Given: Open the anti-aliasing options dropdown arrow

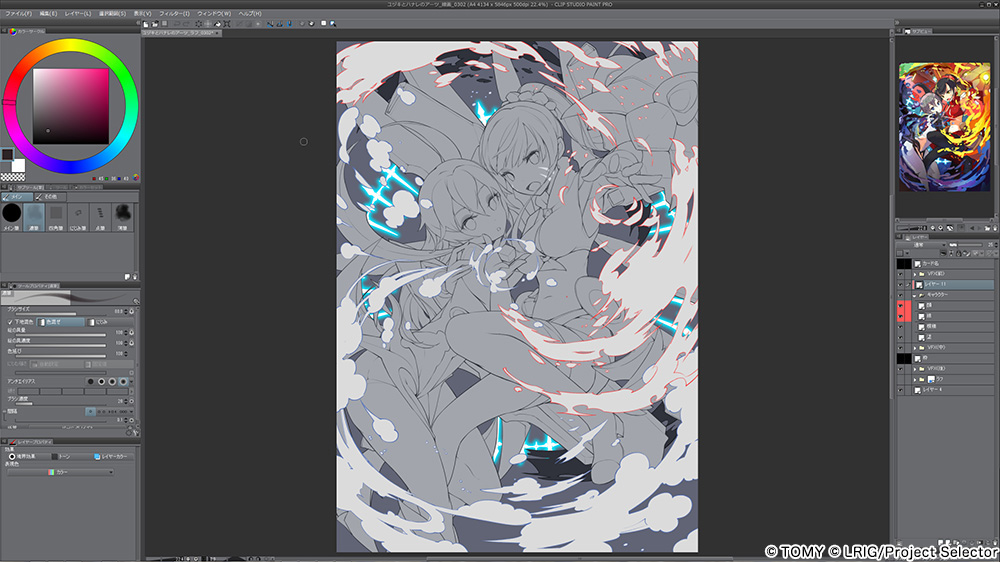Looking at the screenshot, I should 131,381.
